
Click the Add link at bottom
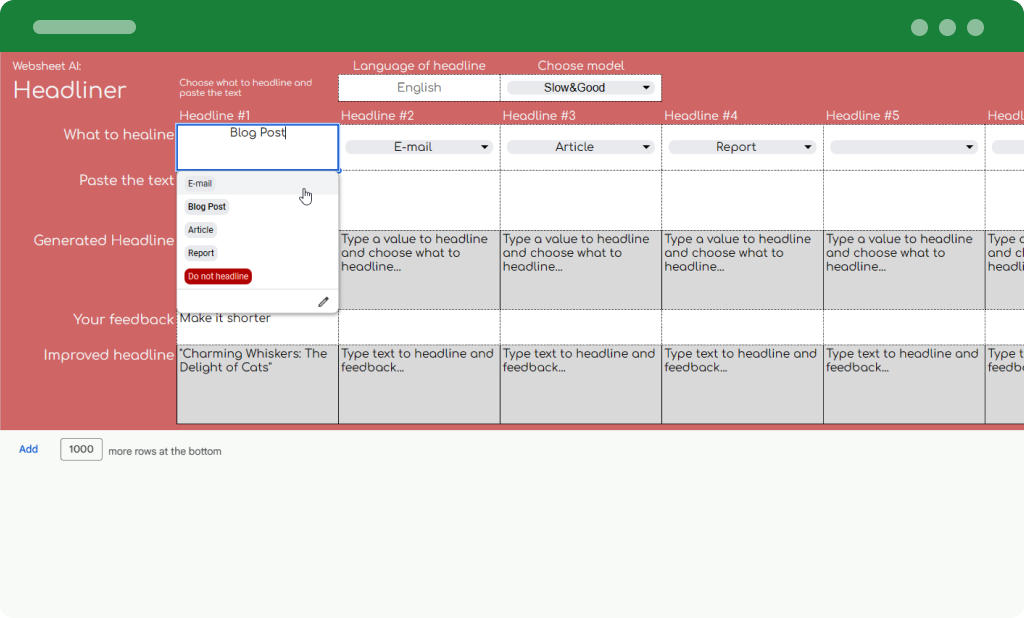(x=28, y=450)
